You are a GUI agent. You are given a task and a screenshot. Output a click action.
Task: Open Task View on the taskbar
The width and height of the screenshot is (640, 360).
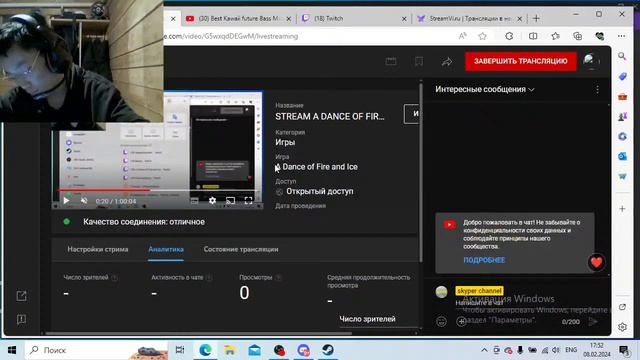[x=180, y=350]
